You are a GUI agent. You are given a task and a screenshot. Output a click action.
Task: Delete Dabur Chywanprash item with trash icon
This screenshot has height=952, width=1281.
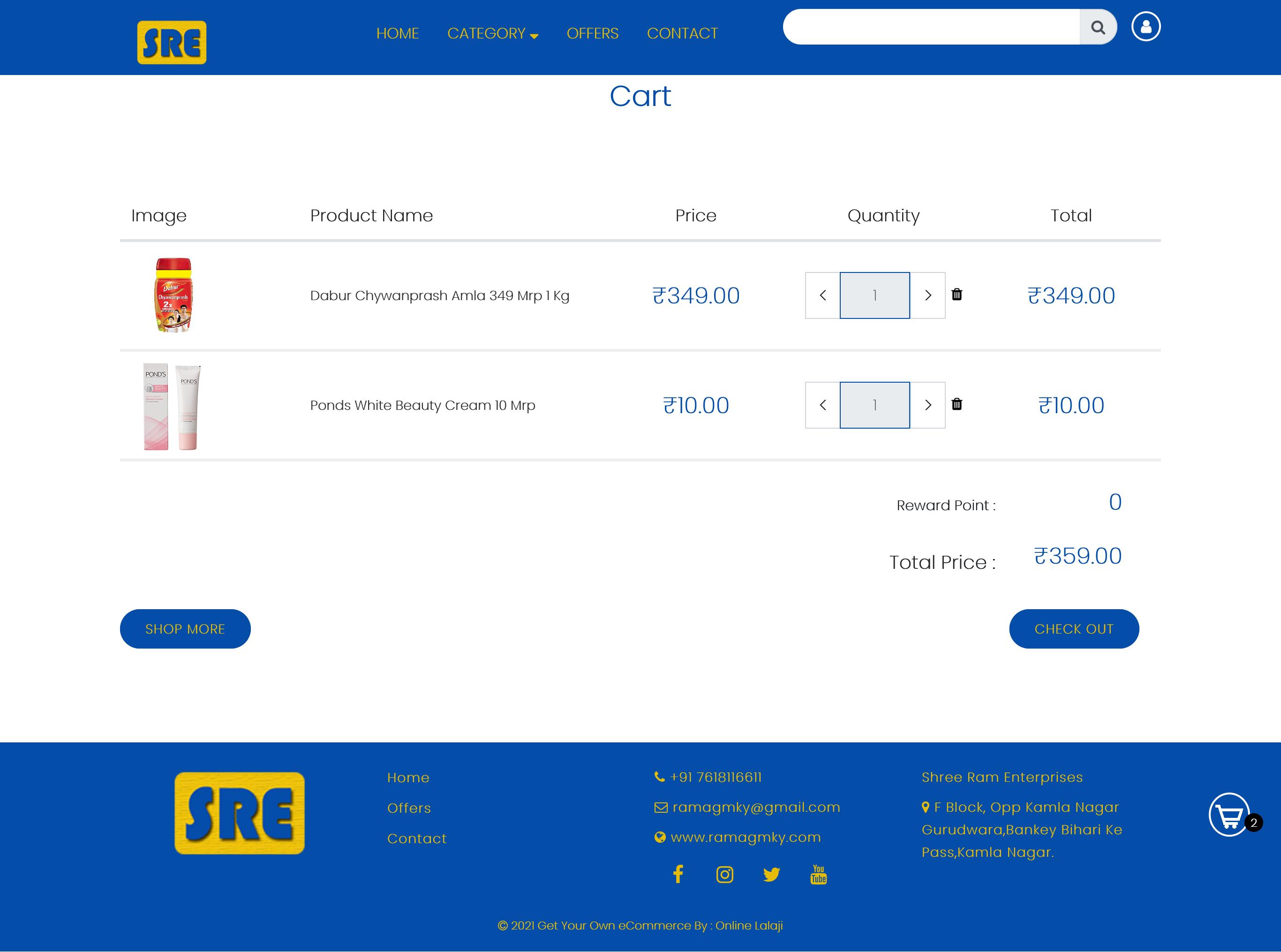coord(957,295)
